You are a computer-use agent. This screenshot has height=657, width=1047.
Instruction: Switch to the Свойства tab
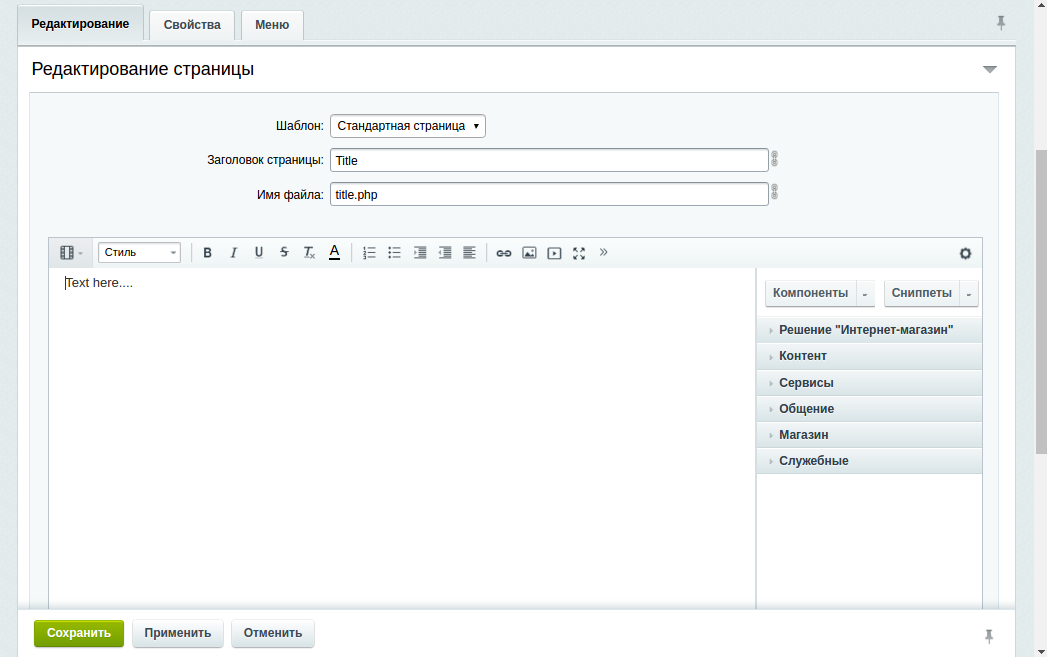(192, 25)
